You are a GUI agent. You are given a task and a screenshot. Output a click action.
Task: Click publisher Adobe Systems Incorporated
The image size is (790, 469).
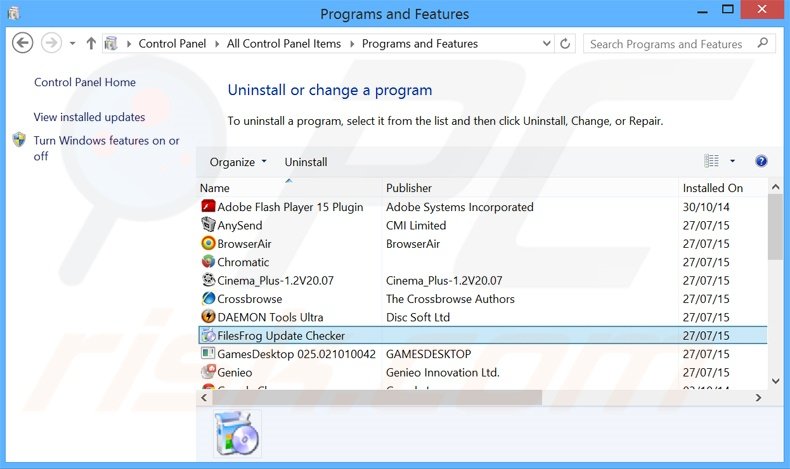click(x=459, y=207)
